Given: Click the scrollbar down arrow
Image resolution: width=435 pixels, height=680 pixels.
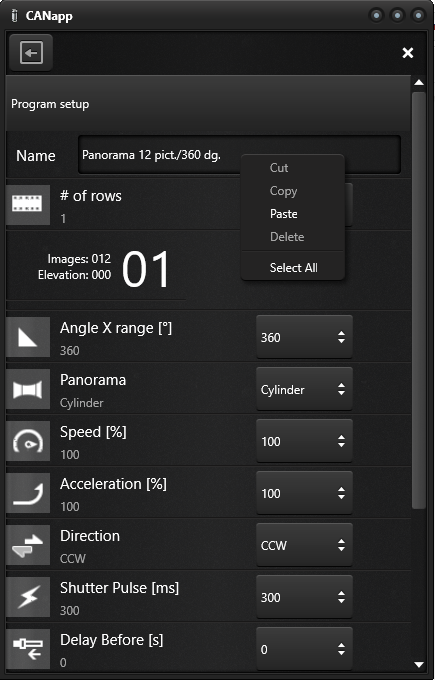Looking at the screenshot, I should [419, 664].
